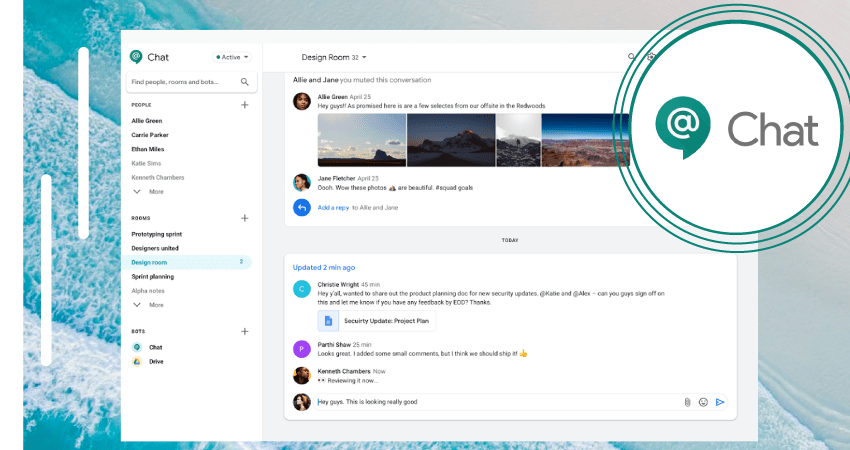850x450 pixels.
Task: Click into the message reply text field
Action: [x=490, y=402]
